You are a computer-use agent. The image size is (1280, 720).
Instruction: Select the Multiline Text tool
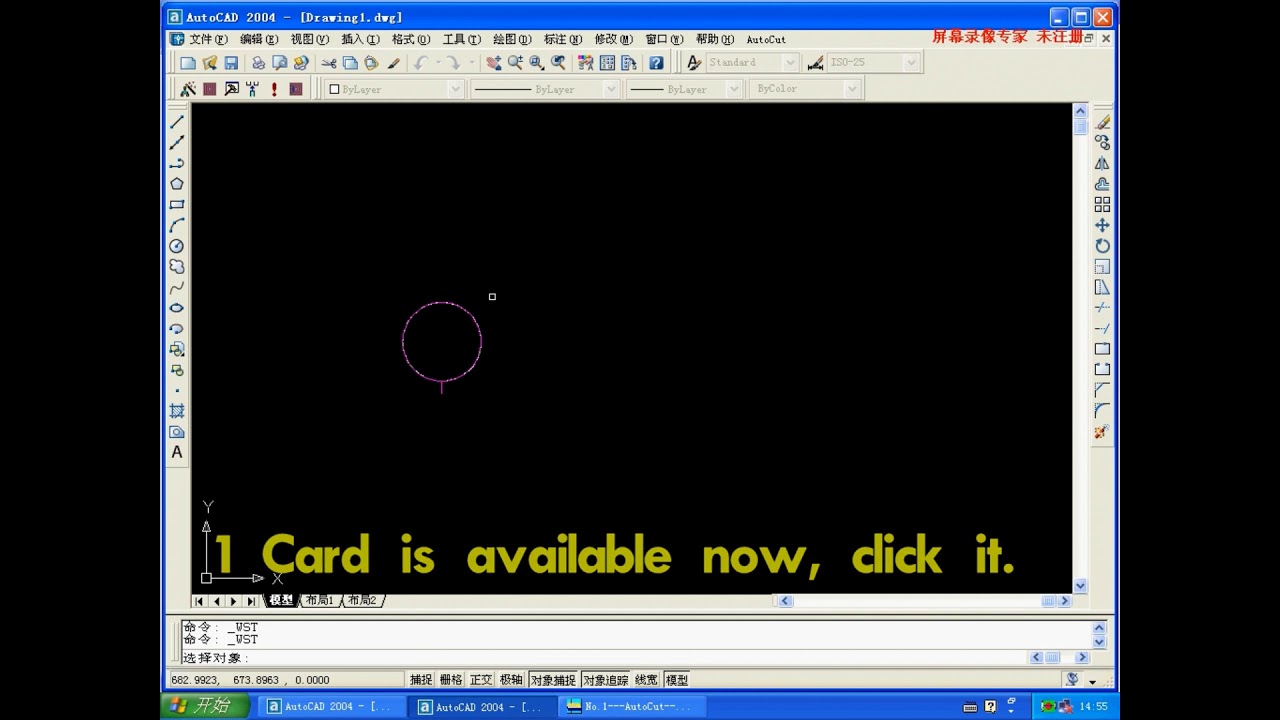pos(177,452)
